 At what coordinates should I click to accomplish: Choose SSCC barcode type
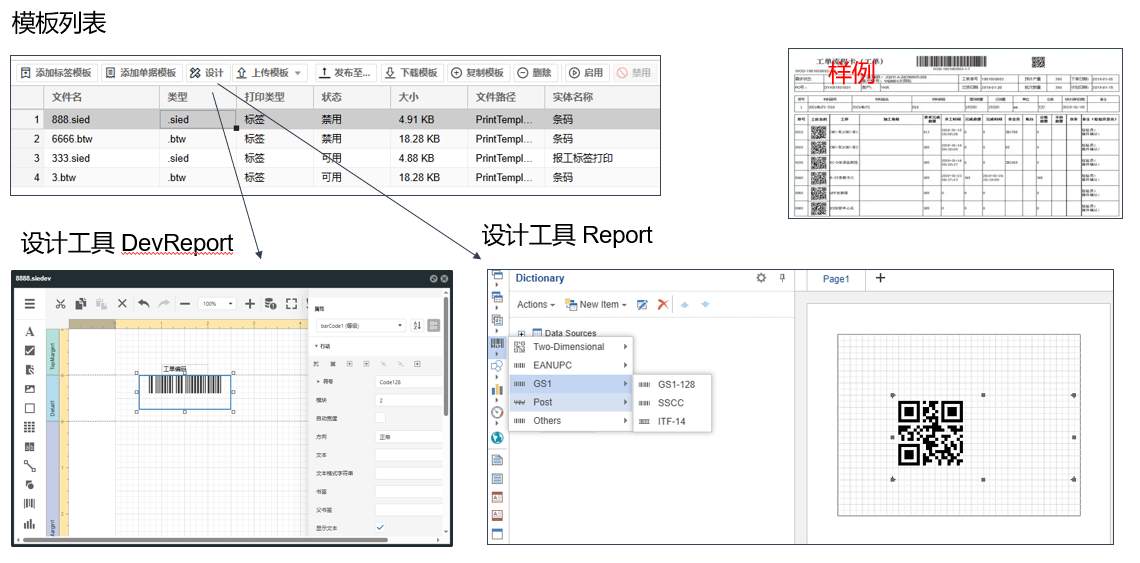pos(672,402)
